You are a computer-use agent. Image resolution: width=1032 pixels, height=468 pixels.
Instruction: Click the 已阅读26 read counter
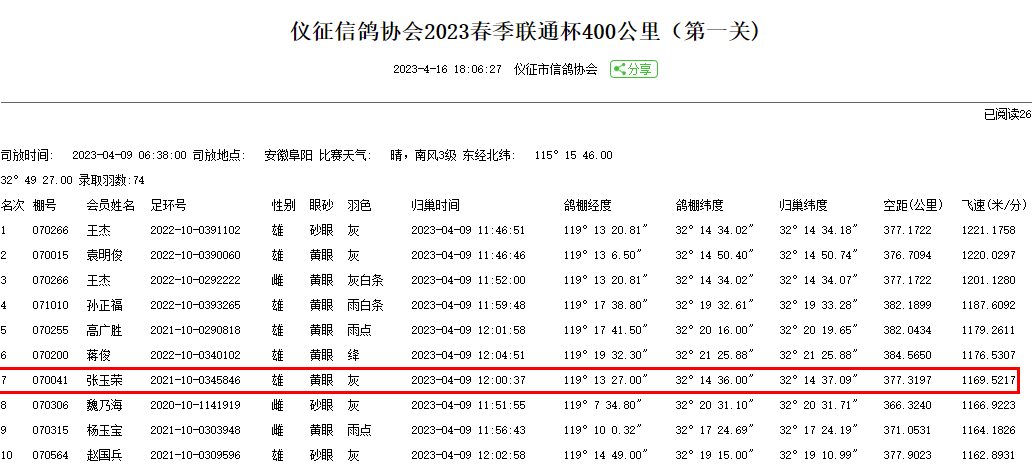pos(1007,115)
